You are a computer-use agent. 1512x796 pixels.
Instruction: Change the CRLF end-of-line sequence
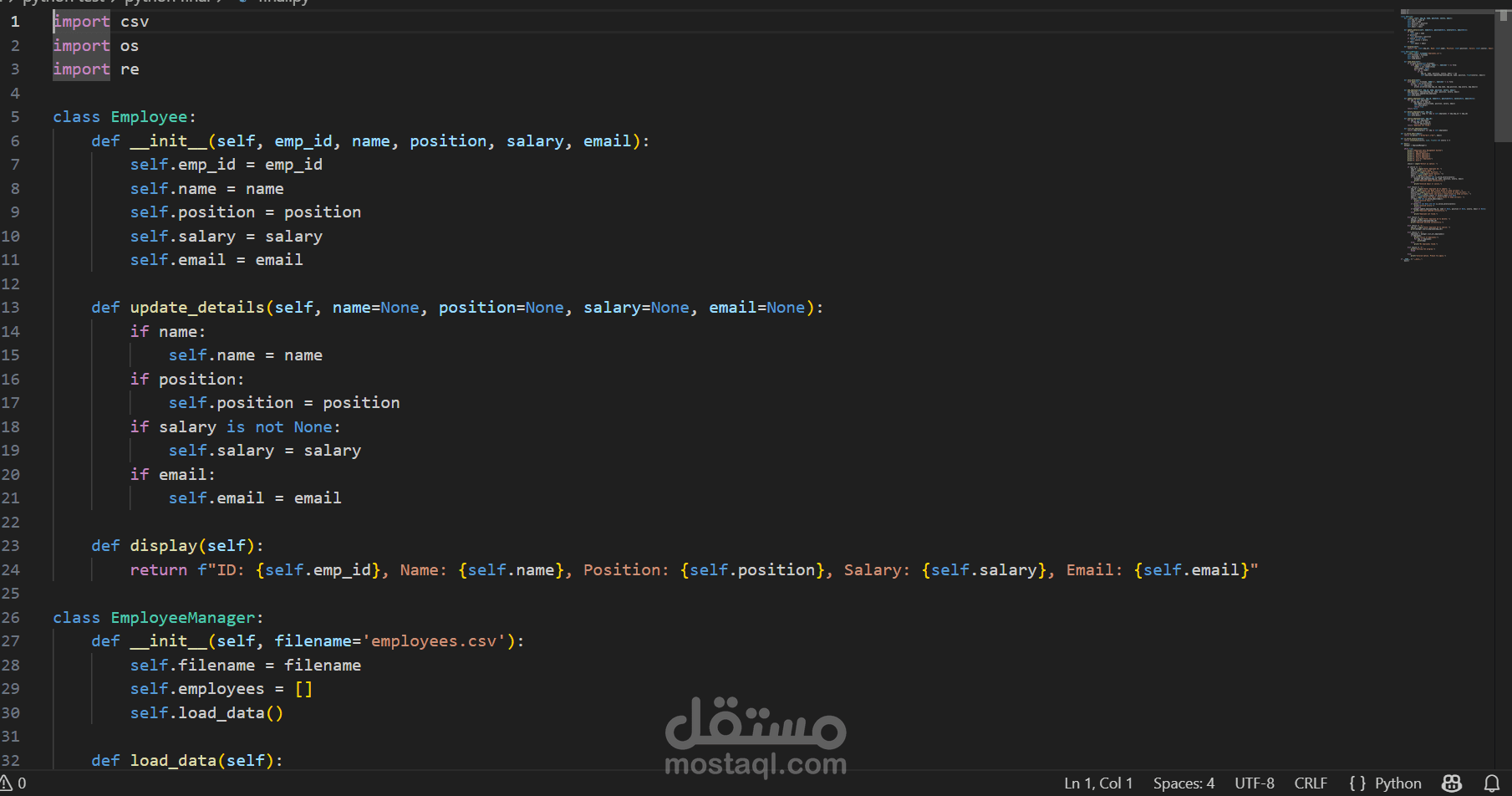pyautogui.click(x=1311, y=783)
